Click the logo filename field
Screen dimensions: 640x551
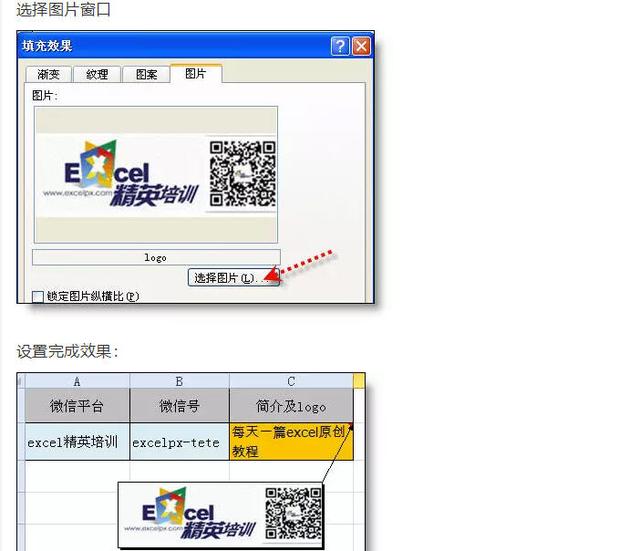(156, 258)
